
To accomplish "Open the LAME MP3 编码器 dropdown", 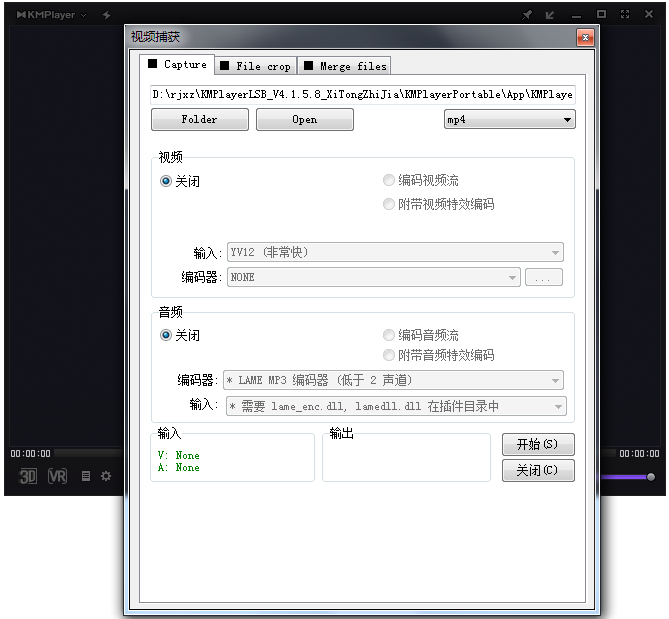I will tap(393, 380).
